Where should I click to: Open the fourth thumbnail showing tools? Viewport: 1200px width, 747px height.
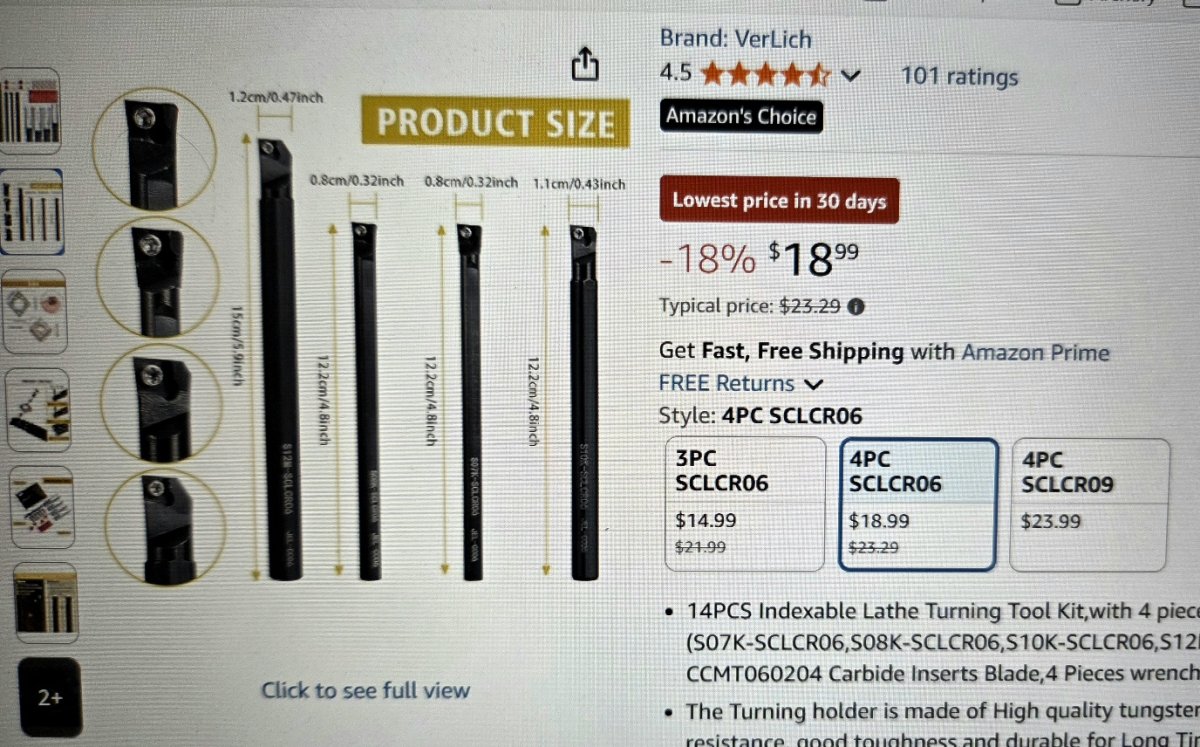click(x=38, y=410)
